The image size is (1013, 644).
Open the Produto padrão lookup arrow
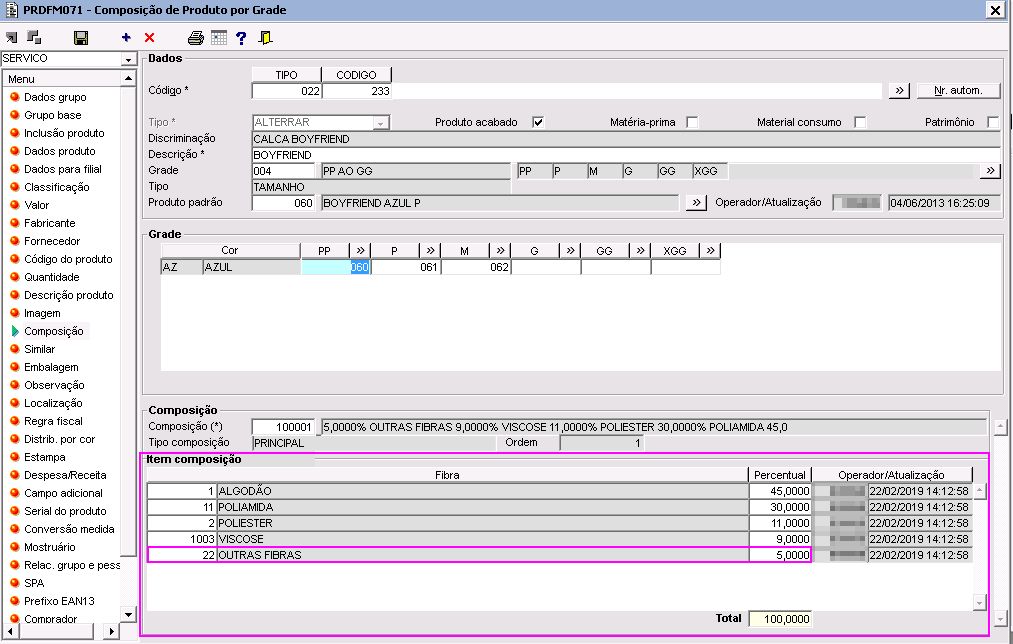696,203
